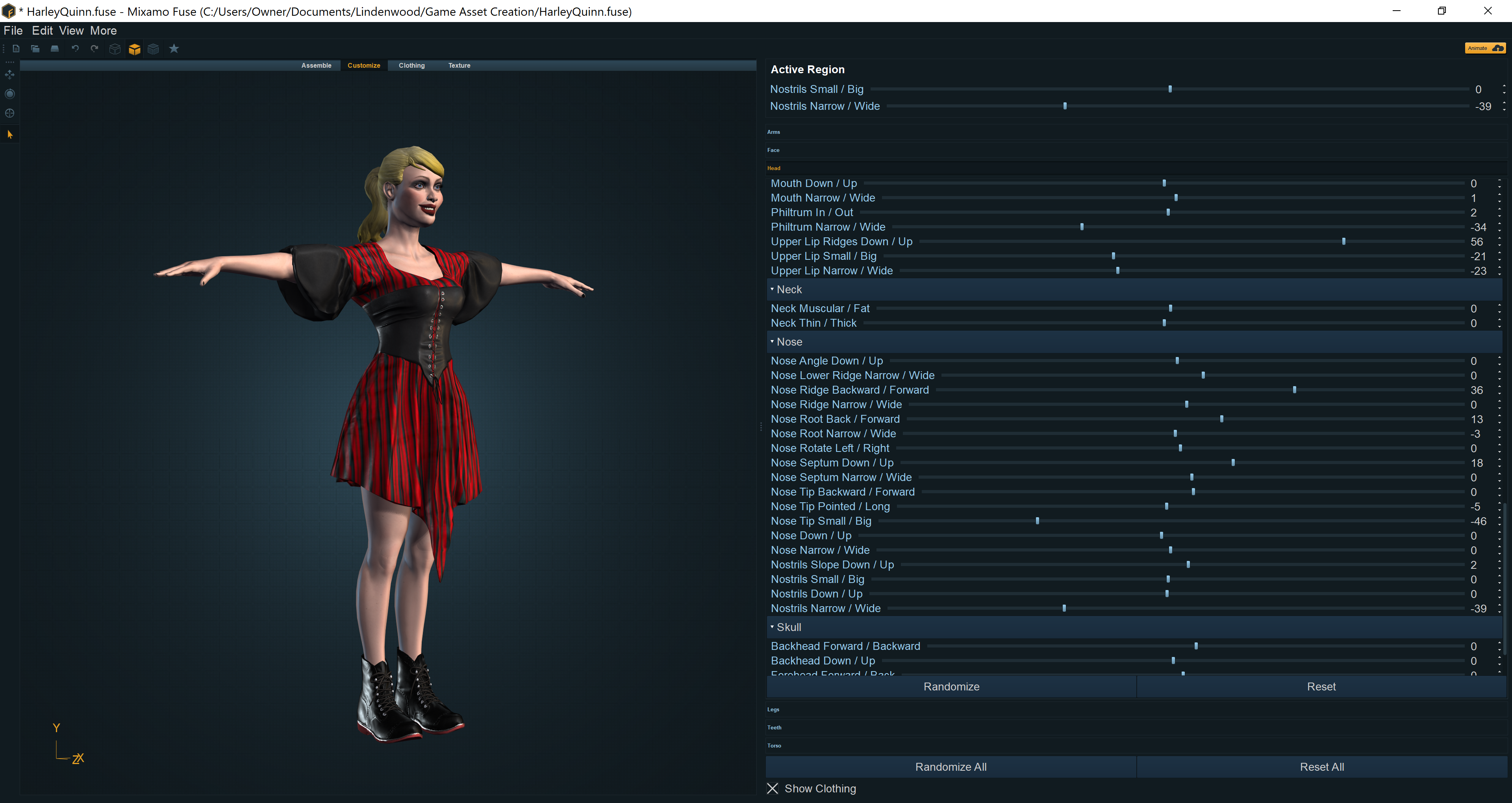Viewport: 1512px width, 803px height.
Task: Toggle the Show Clothing checkbox
Action: [x=773, y=788]
